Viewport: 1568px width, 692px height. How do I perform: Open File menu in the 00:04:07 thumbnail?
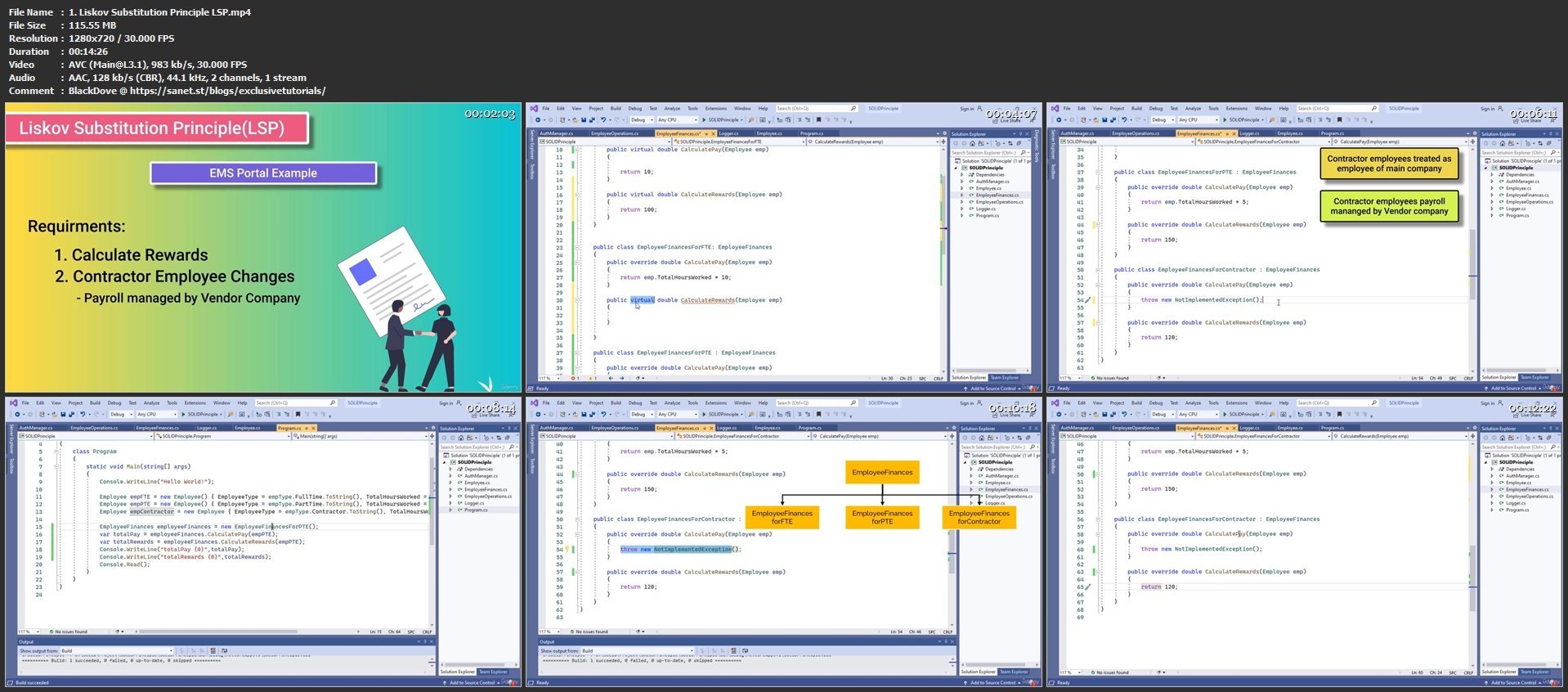(x=546, y=108)
